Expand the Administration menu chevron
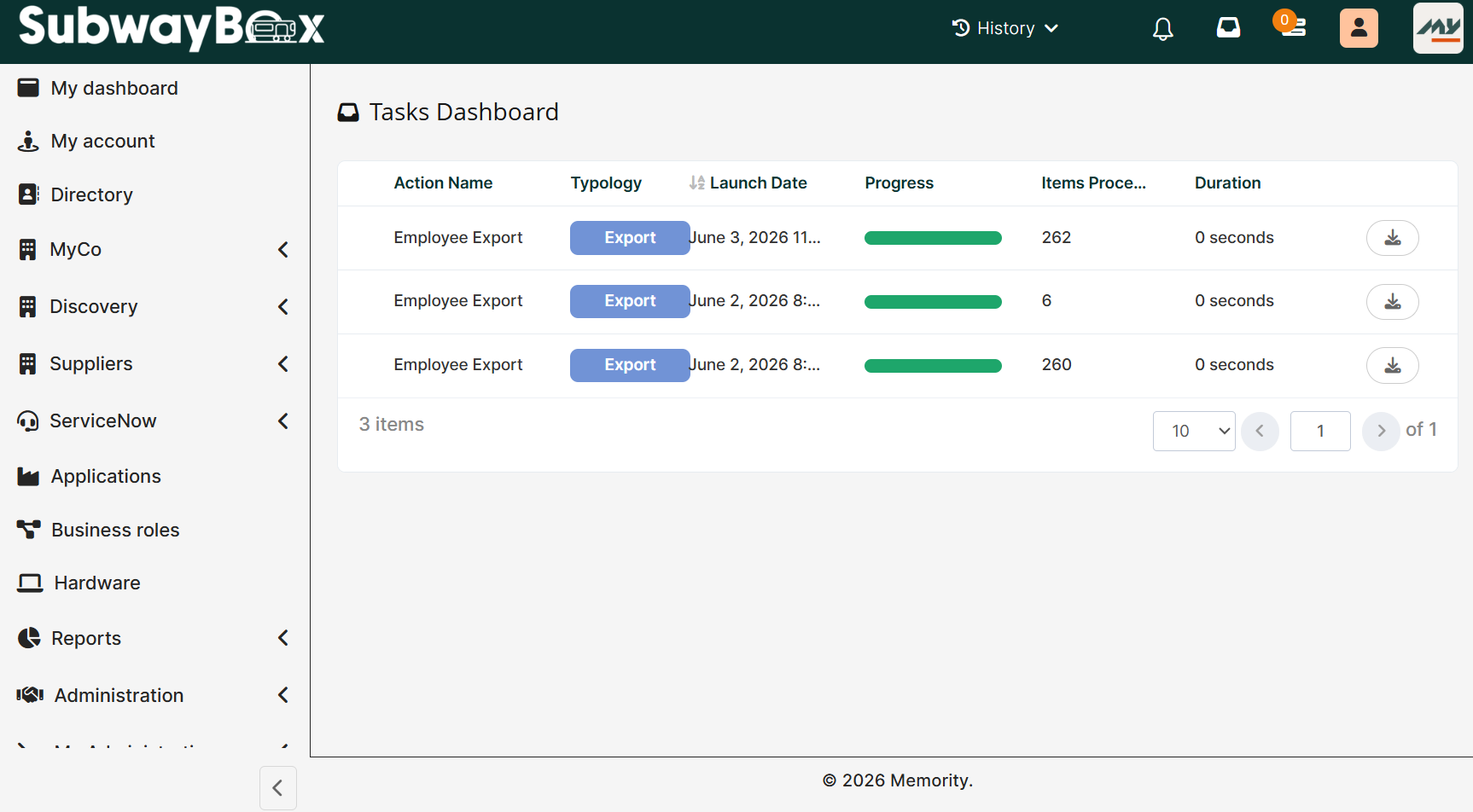 (283, 695)
